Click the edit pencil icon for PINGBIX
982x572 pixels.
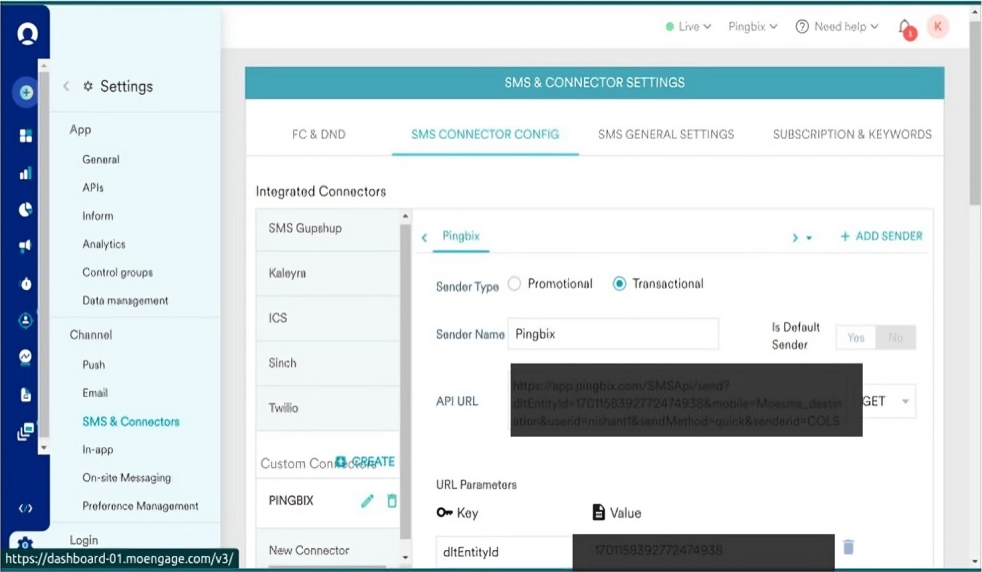(x=367, y=500)
